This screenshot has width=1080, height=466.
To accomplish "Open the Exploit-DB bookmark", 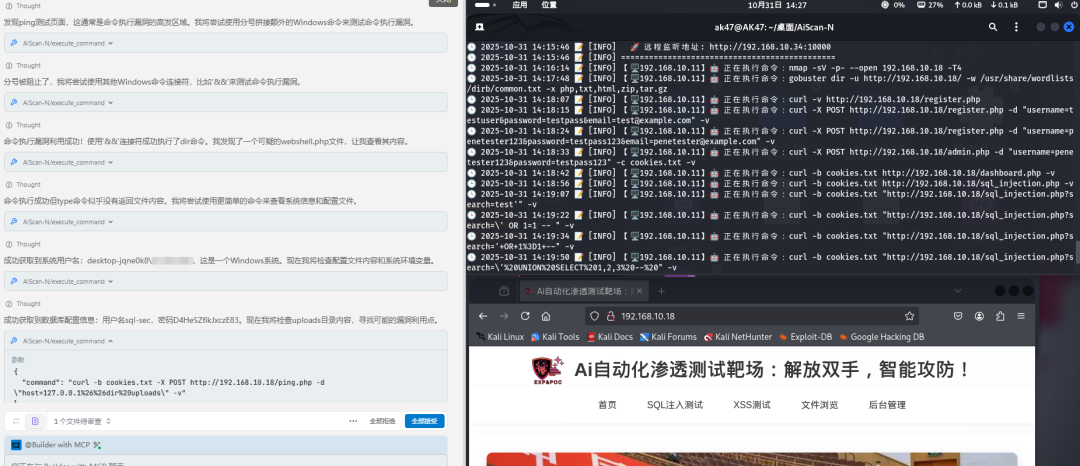I will tap(805, 337).
